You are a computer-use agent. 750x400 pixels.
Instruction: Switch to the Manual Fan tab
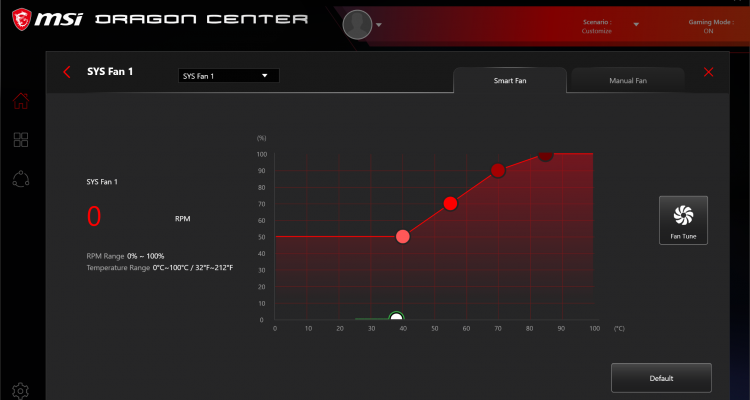(627, 80)
